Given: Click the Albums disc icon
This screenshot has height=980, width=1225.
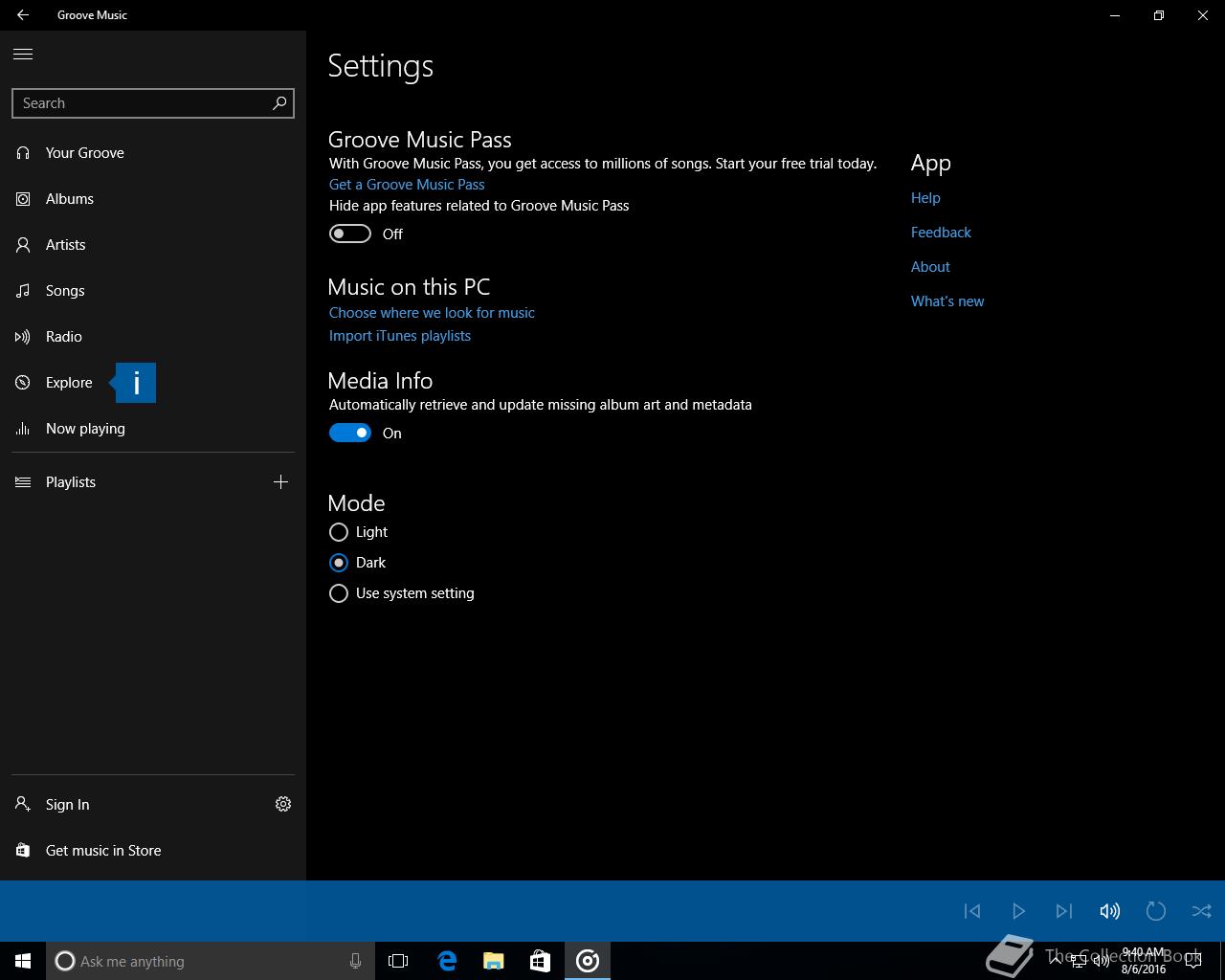Looking at the screenshot, I should click(23, 199).
